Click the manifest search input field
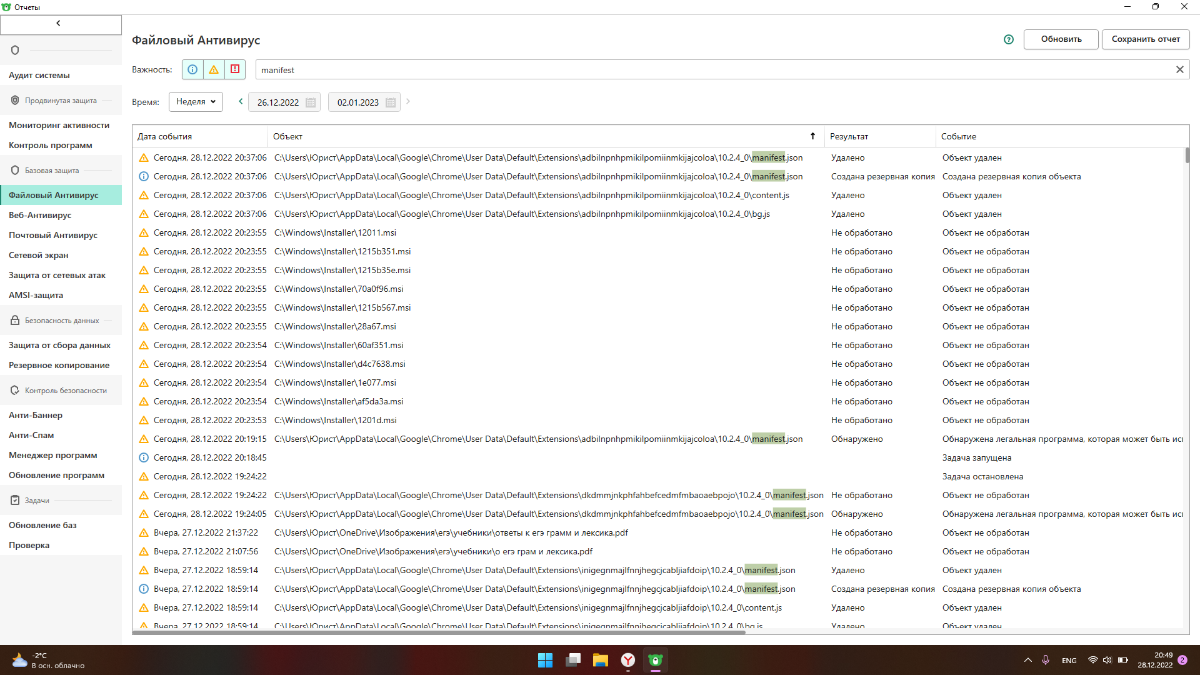This screenshot has width=1200, height=675. [x=714, y=70]
